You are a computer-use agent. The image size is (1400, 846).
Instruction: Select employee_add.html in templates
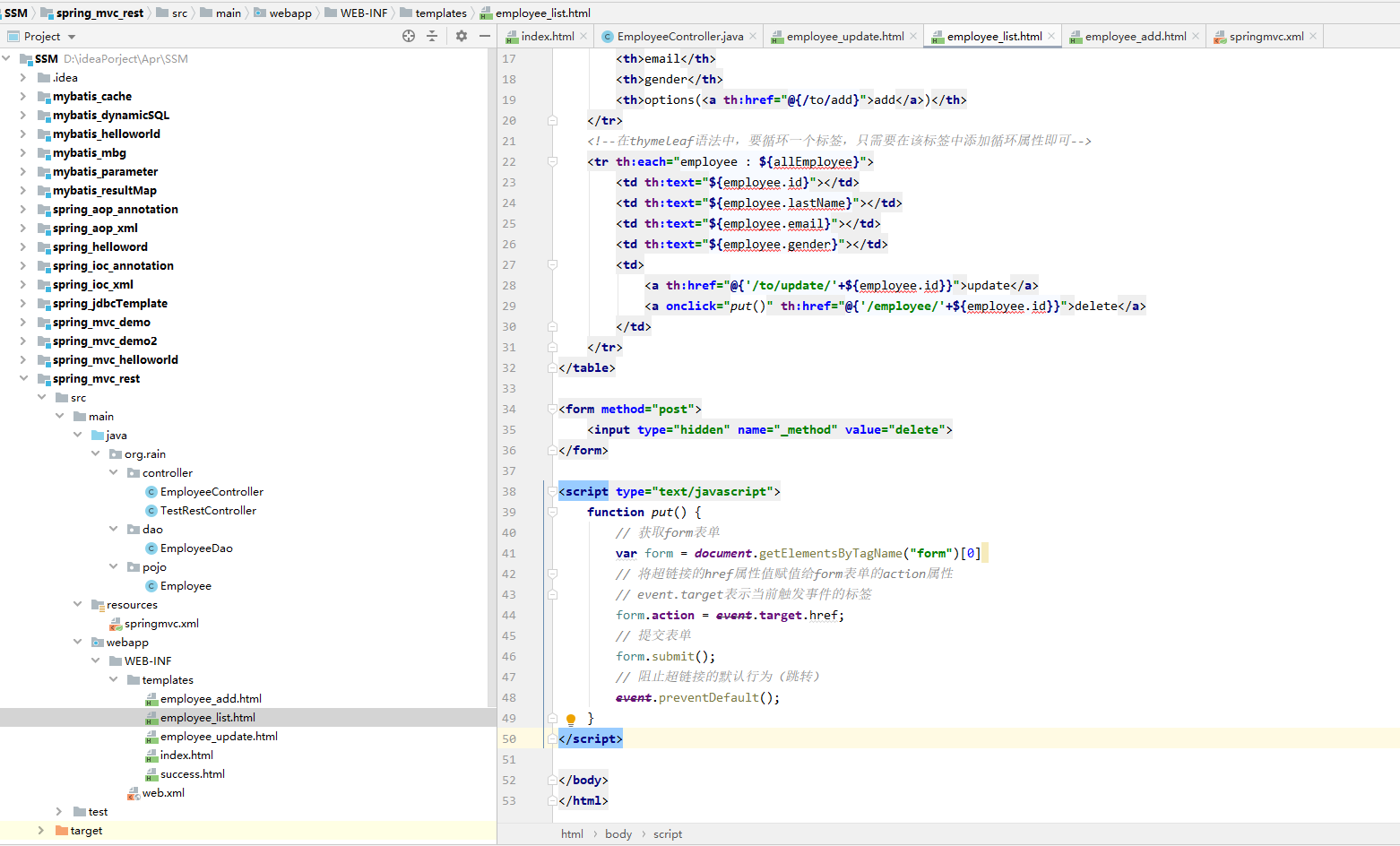coord(211,698)
